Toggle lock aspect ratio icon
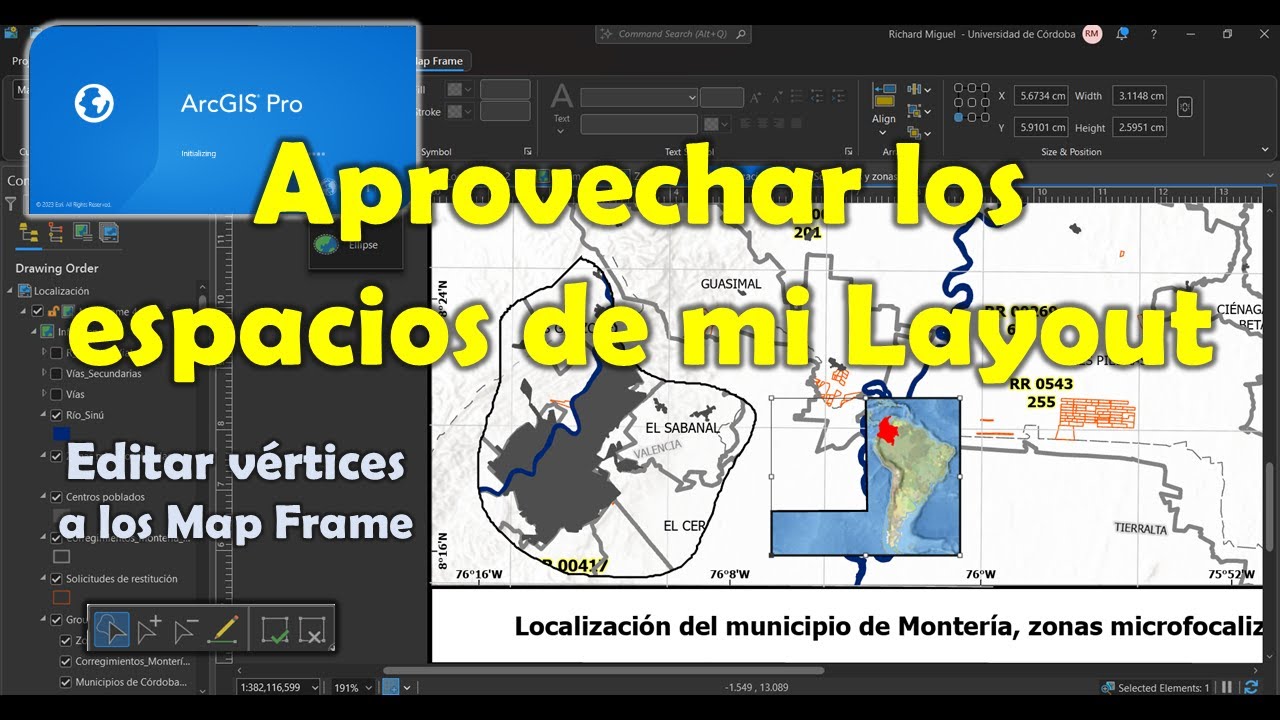Viewport: 1280px width, 720px height. tap(1186, 106)
